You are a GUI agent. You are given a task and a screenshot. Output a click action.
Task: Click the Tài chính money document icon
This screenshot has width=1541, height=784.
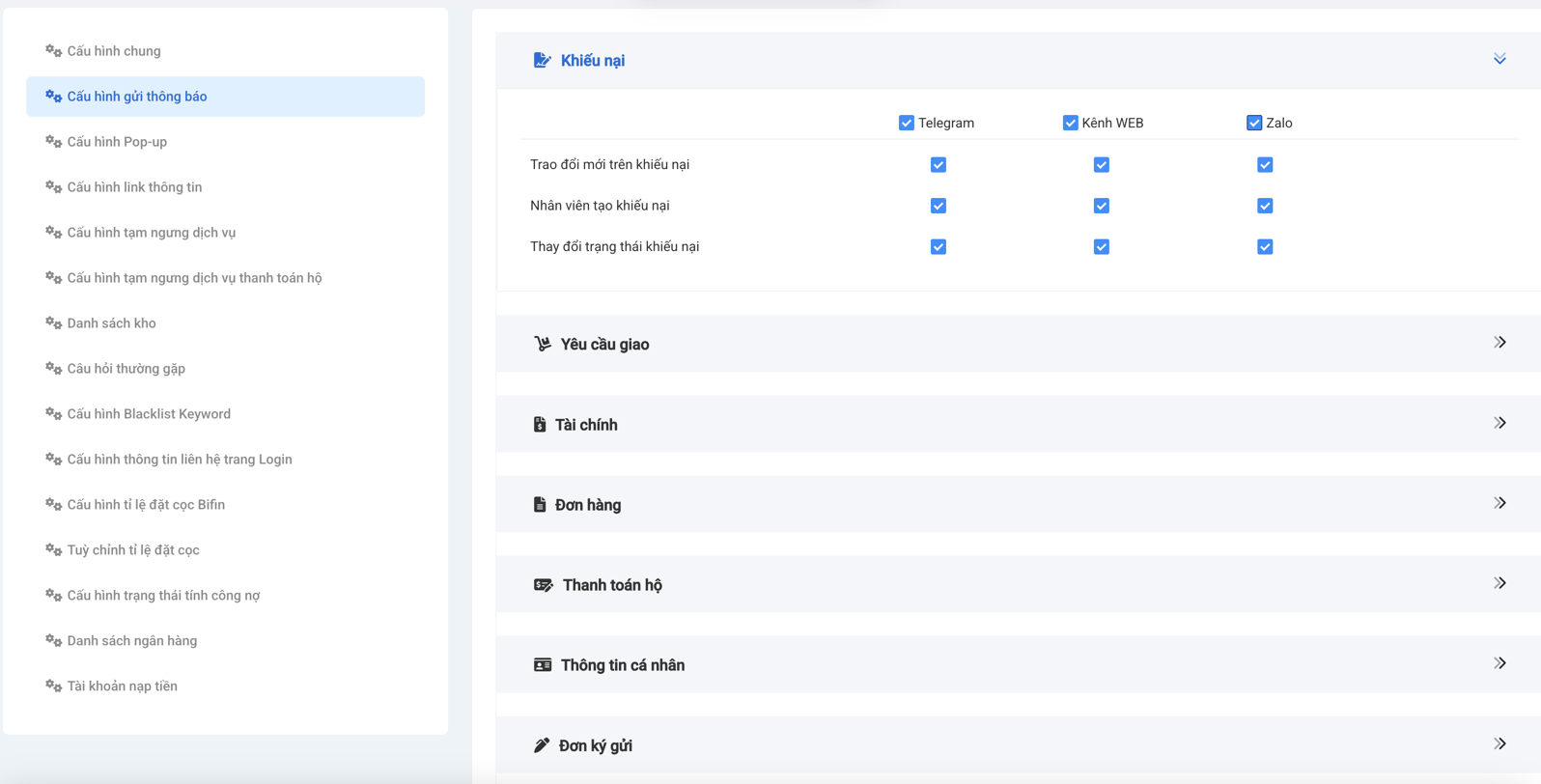(540, 425)
